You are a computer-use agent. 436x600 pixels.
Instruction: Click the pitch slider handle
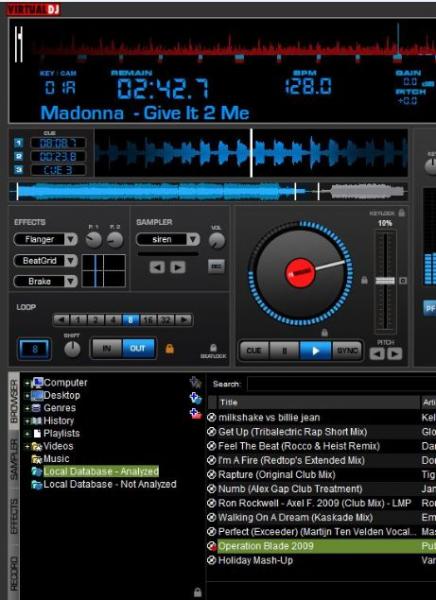pyautogui.click(x=385, y=281)
